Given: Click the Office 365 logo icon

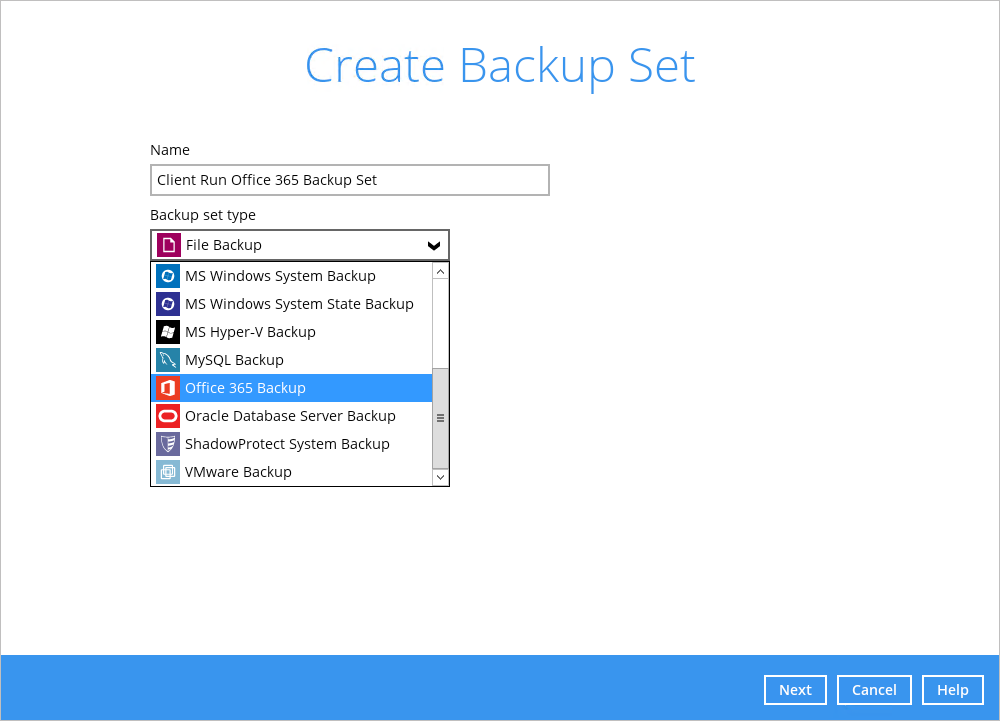Looking at the screenshot, I should [168, 388].
